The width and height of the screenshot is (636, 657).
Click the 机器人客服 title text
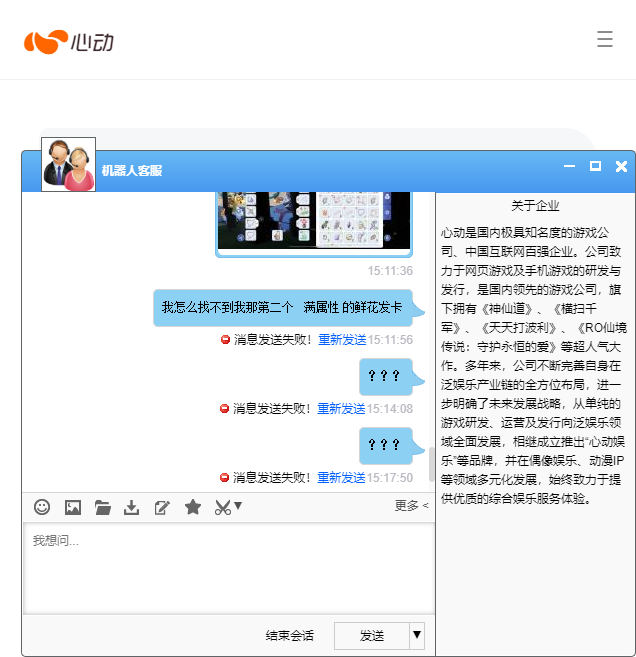[132, 171]
